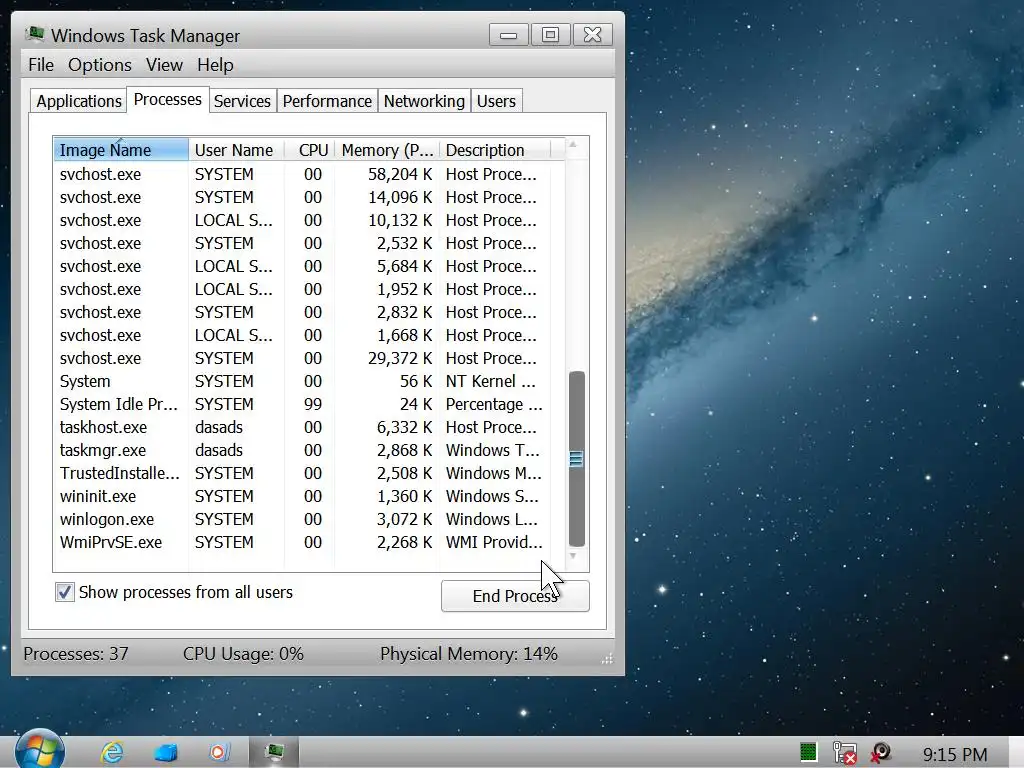Switch to the Applications tab

coord(78,101)
